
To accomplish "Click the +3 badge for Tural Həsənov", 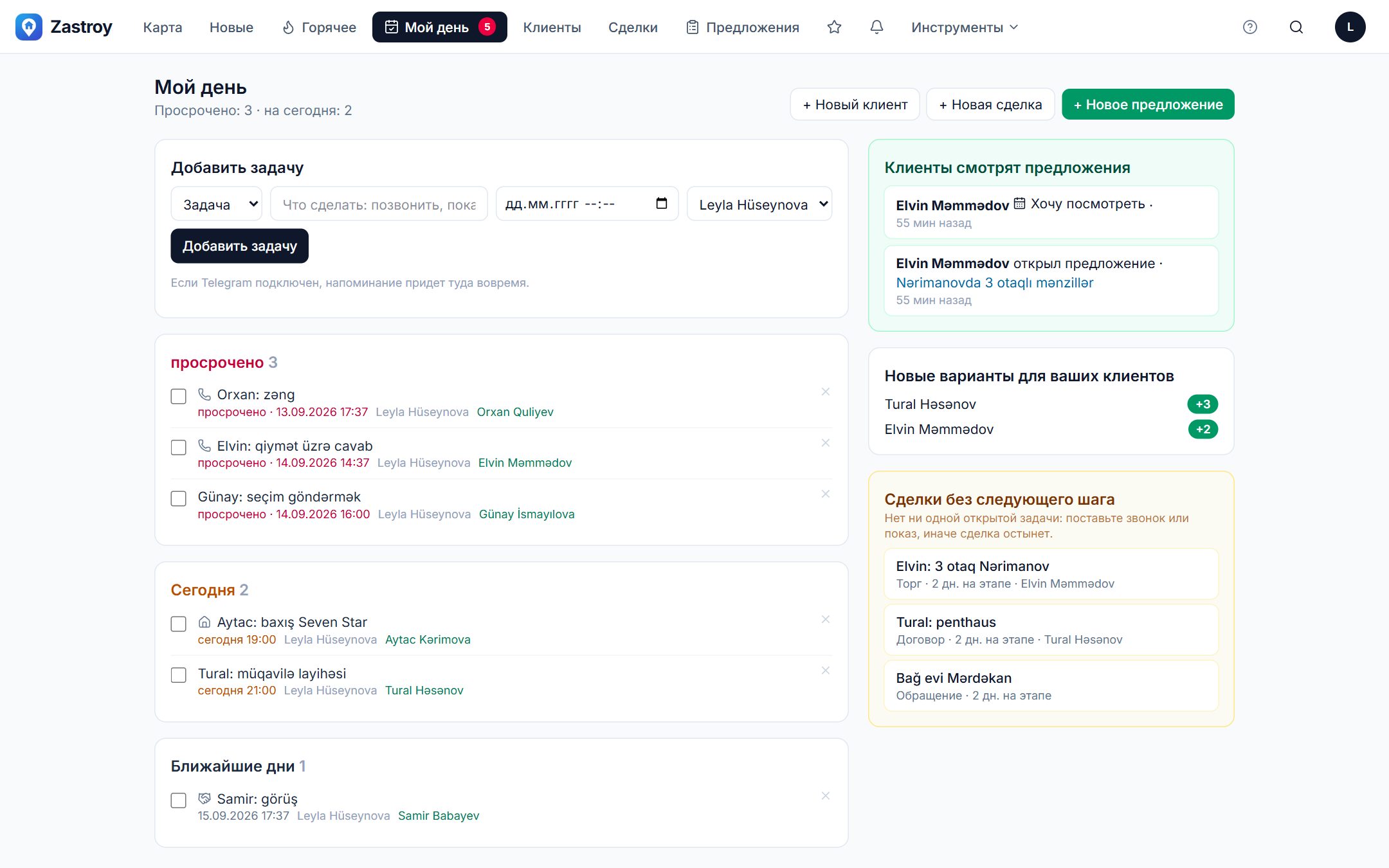I will click(x=1203, y=404).
